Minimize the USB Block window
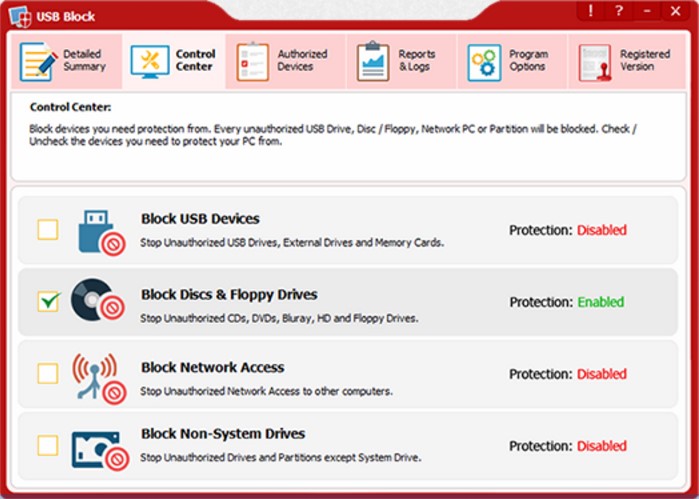Viewport: 699px width, 499px height. 647,11
